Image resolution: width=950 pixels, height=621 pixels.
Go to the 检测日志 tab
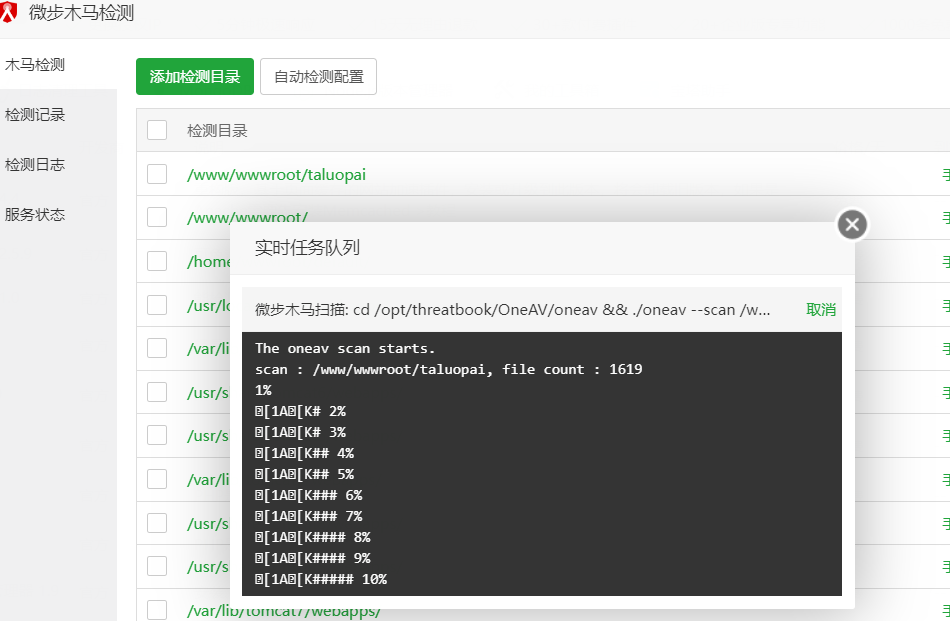pos(35,165)
